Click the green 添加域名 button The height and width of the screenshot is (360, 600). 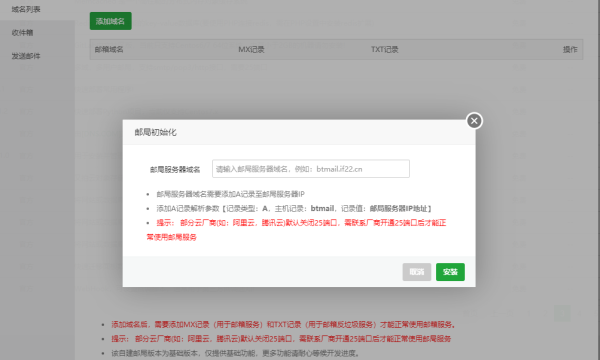111,21
